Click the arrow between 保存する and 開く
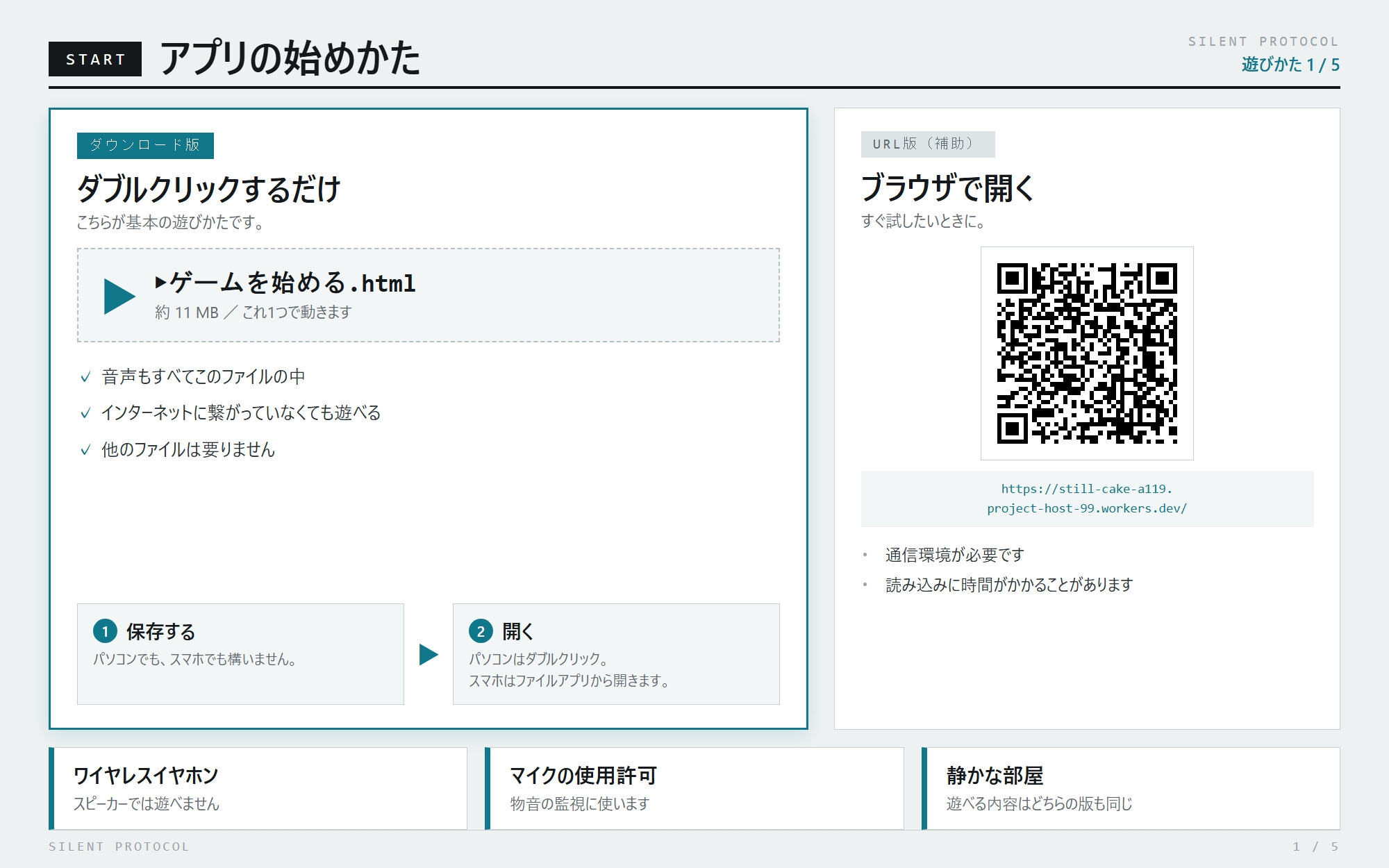The image size is (1389, 868). point(429,654)
